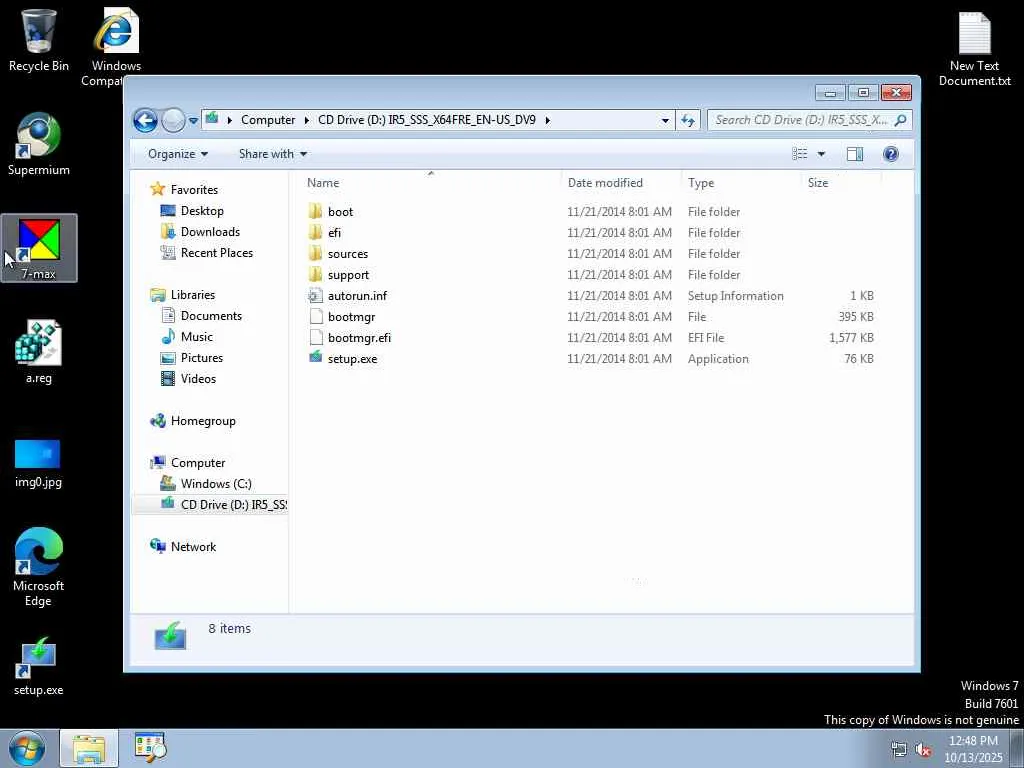This screenshot has width=1024, height=768.
Task: Open Recent Places in navigation pane
Action: pyautogui.click(x=216, y=253)
